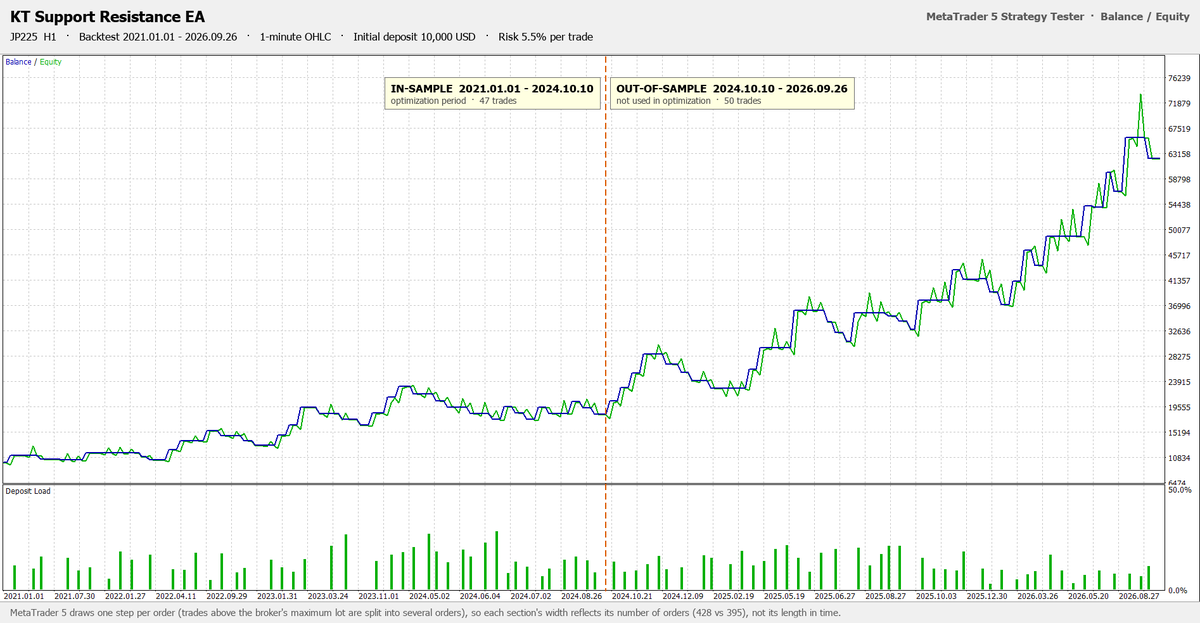Click the IN-SAMPLE 2021.01.01 - 2024.10.10 box heading
The image size is (1200, 623).
coord(492,88)
